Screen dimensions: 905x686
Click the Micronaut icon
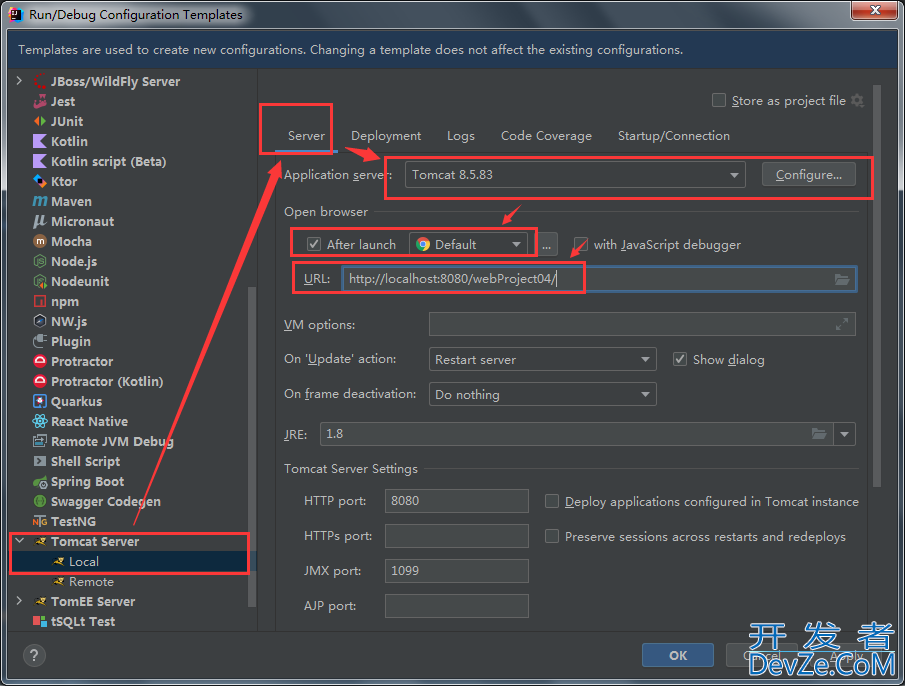(x=40, y=222)
